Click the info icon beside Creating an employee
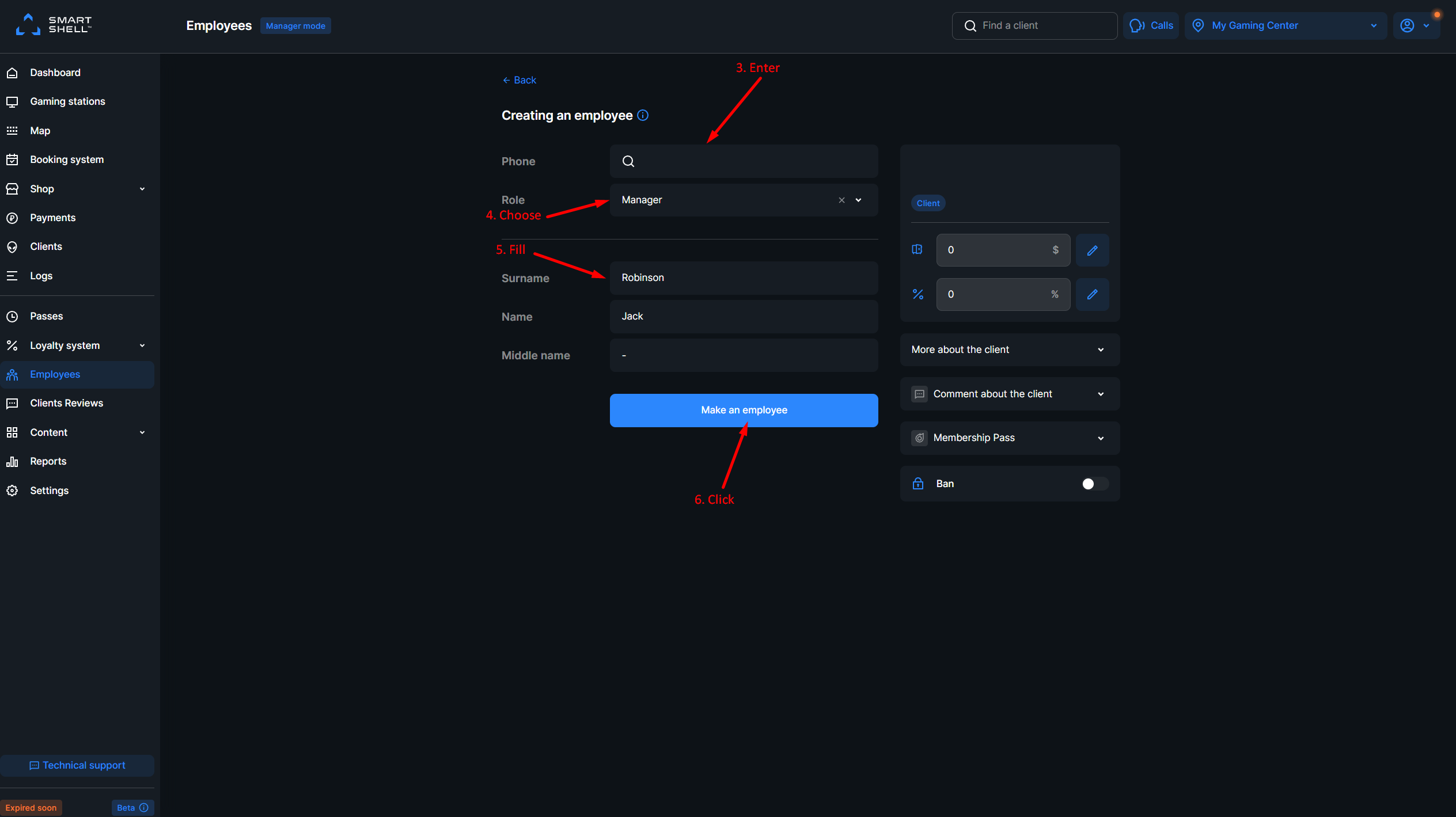The height and width of the screenshot is (817, 1456). [643, 115]
